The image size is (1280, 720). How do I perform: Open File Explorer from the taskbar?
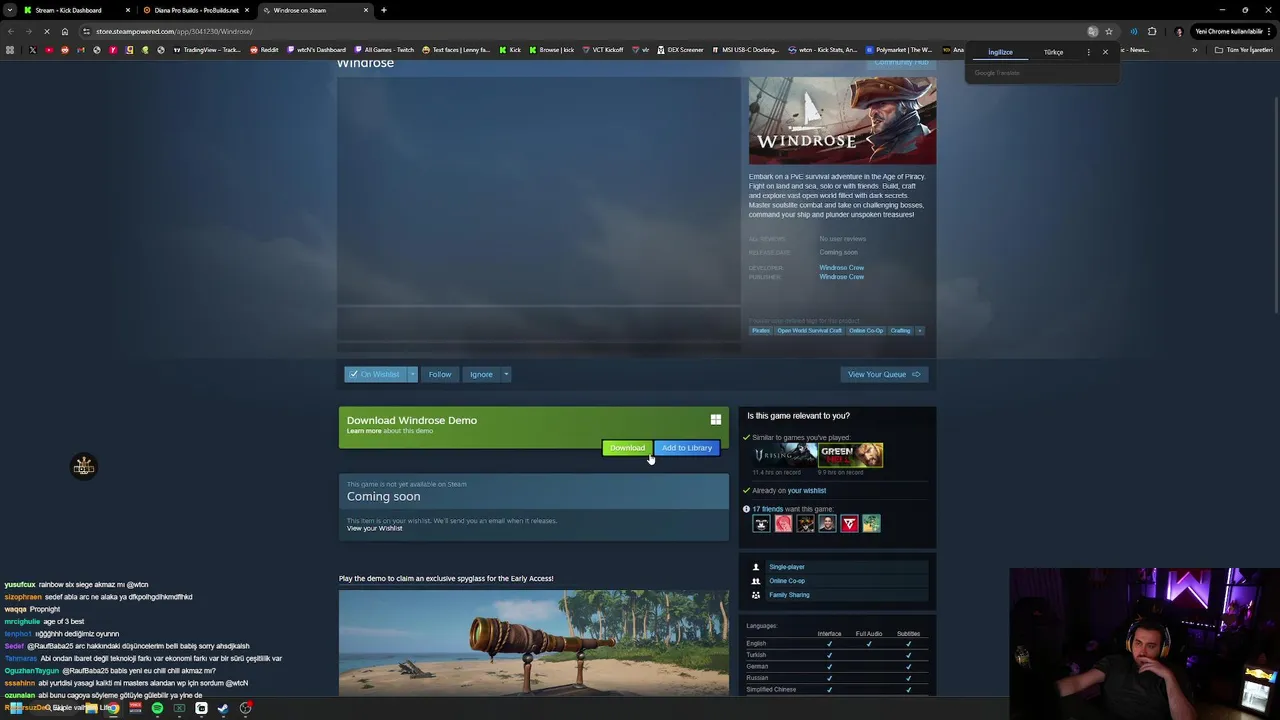pos(91,708)
